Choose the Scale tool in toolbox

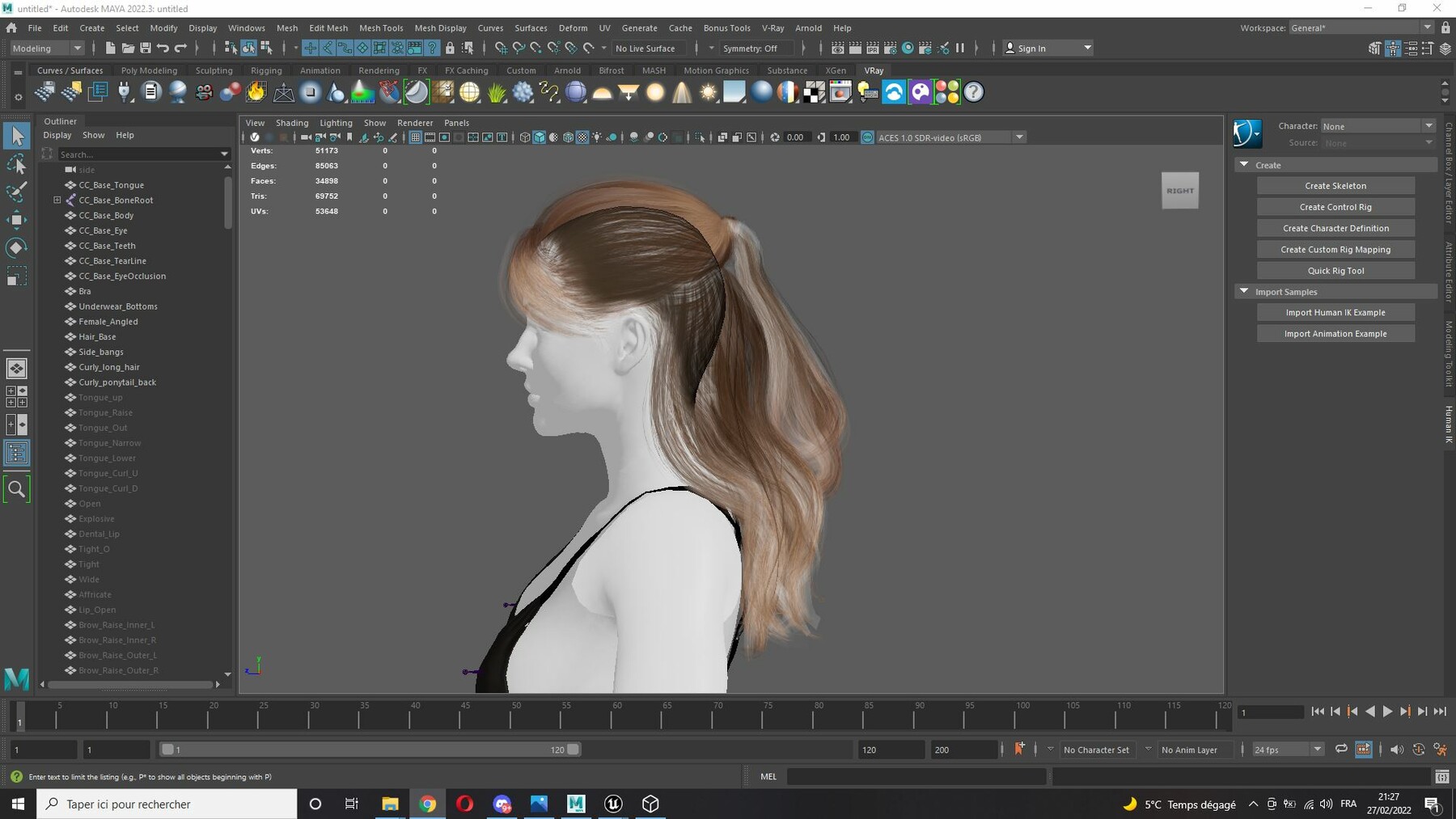click(16, 277)
